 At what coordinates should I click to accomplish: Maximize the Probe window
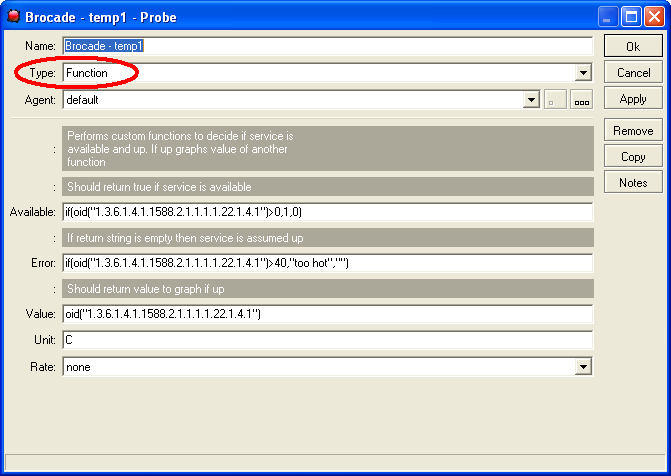tap(631, 17)
